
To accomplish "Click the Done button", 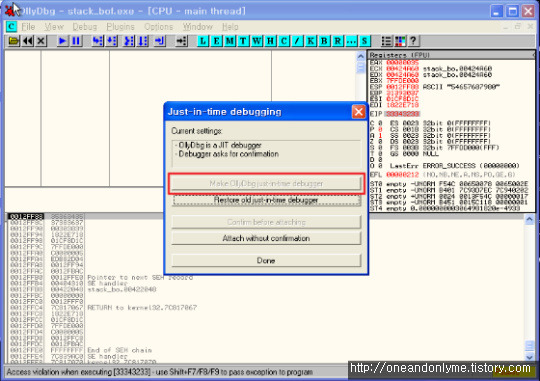I will click(x=266, y=260).
